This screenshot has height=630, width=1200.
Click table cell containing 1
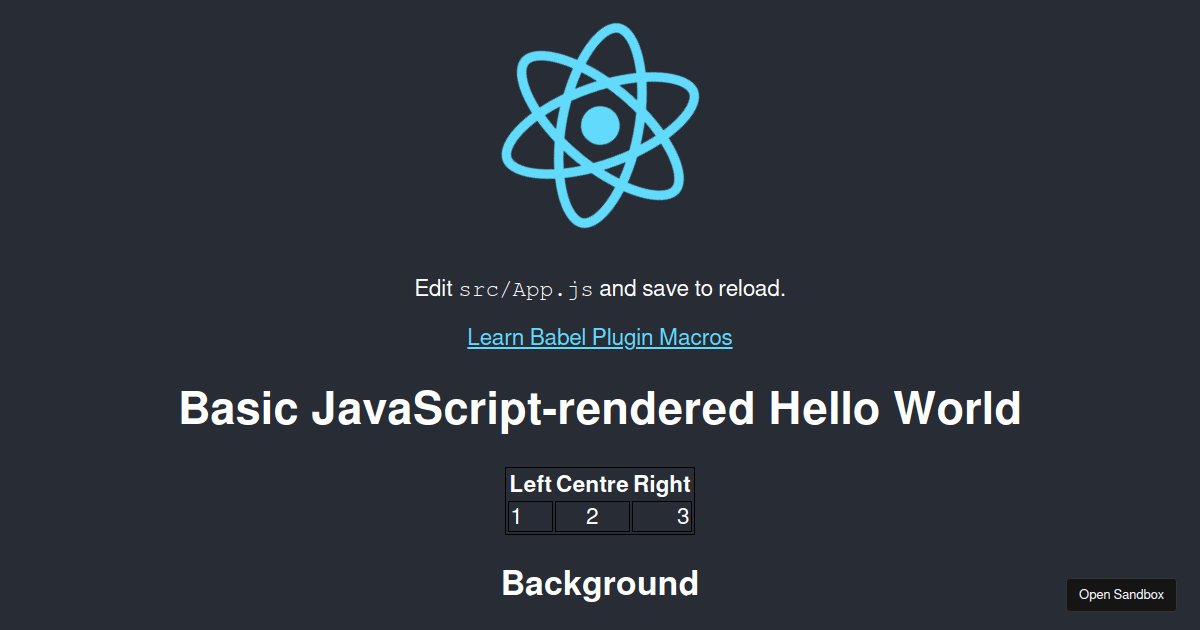point(530,517)
